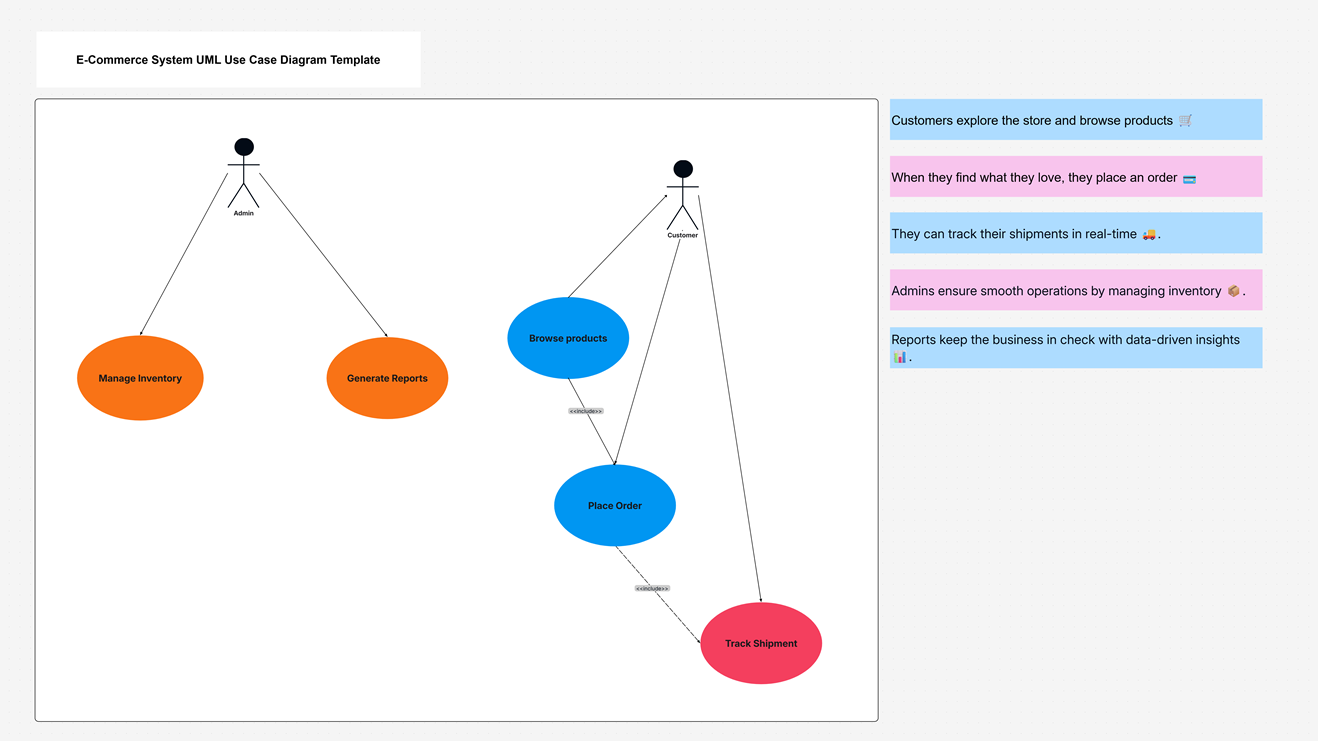Click the package emoji in the inventory note
This screenshot has width=1318, height=741.
point(1232,290)
